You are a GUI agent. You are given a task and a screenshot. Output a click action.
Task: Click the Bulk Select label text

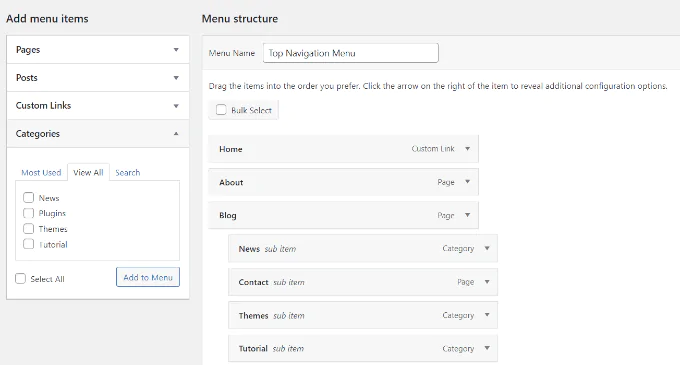tap(252, 111)
